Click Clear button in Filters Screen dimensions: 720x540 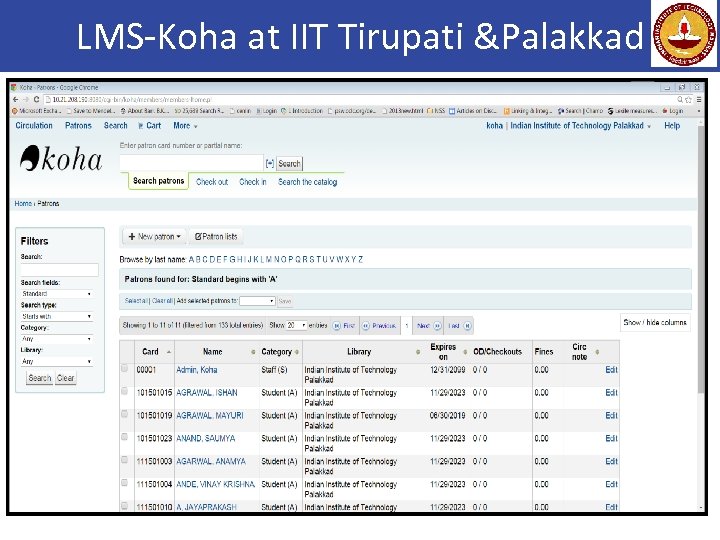[x=65, y=378]
